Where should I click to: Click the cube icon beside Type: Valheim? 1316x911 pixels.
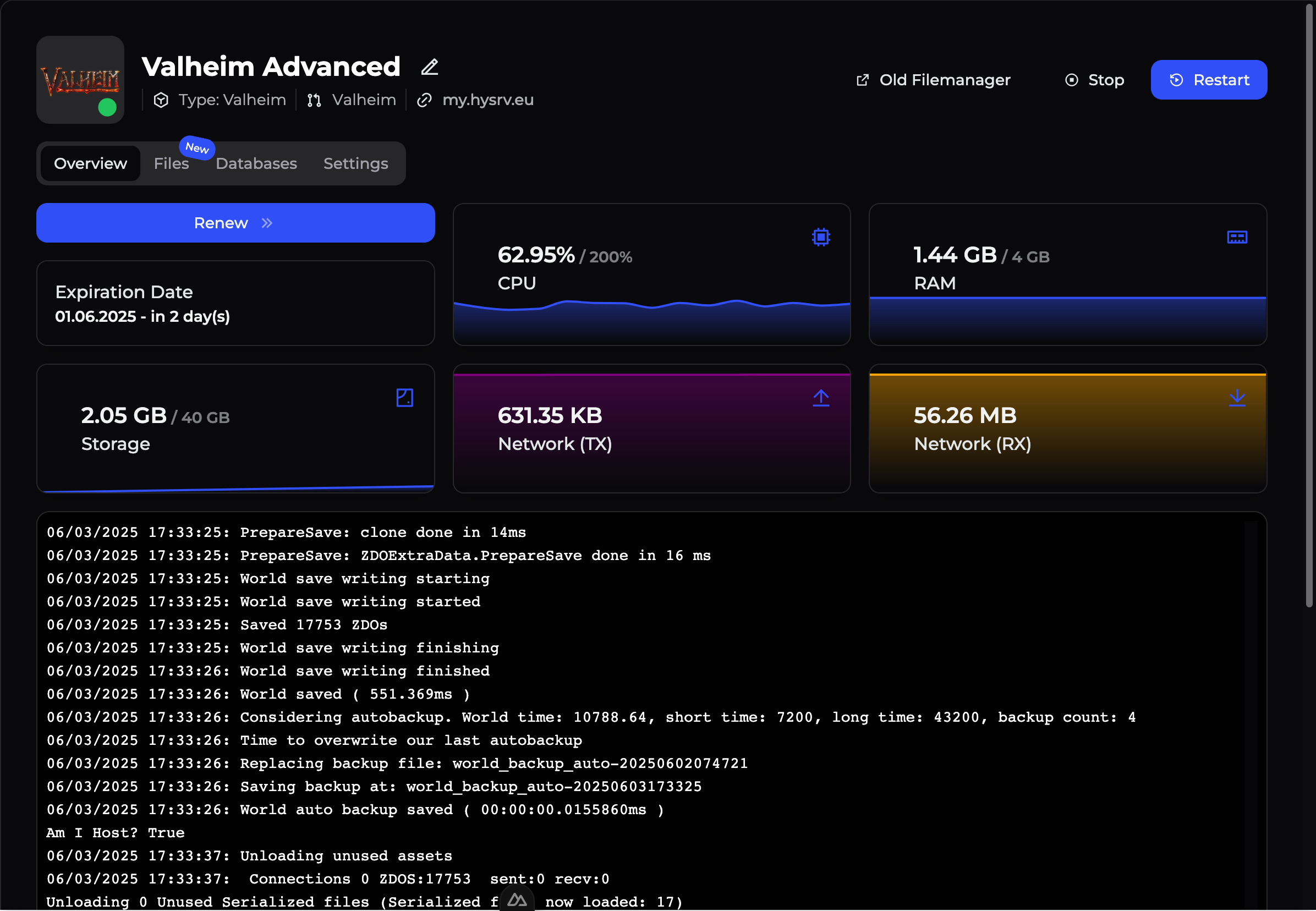(161, 101)
